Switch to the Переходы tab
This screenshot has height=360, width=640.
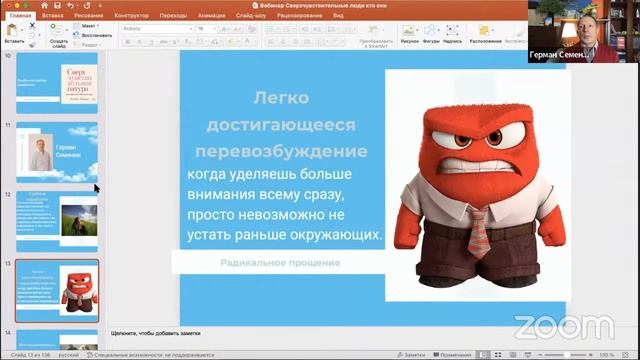click(x=173, y=16)
